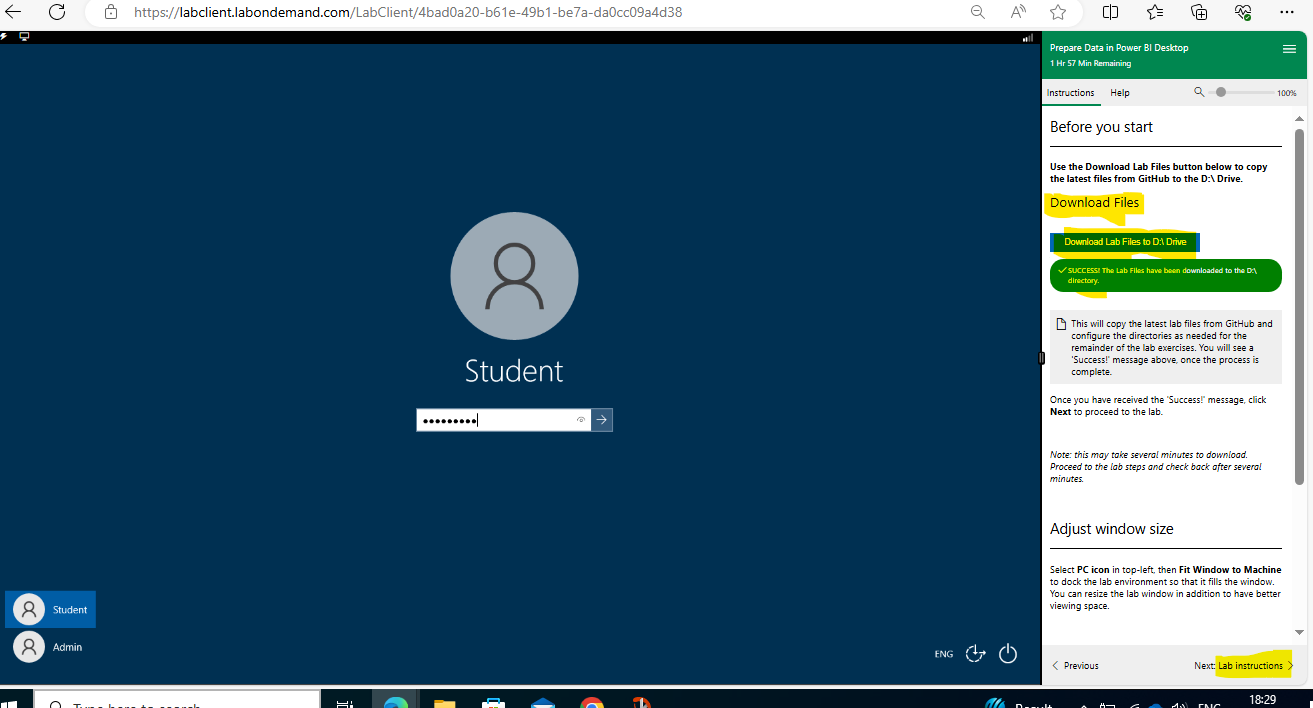
Task: Open the Favorites list icon
Action: (x=1155, y=13)
